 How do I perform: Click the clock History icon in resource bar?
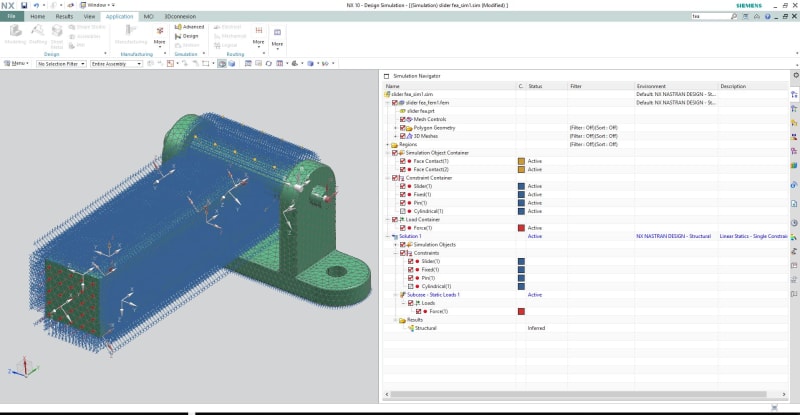(x=794, y=223)
